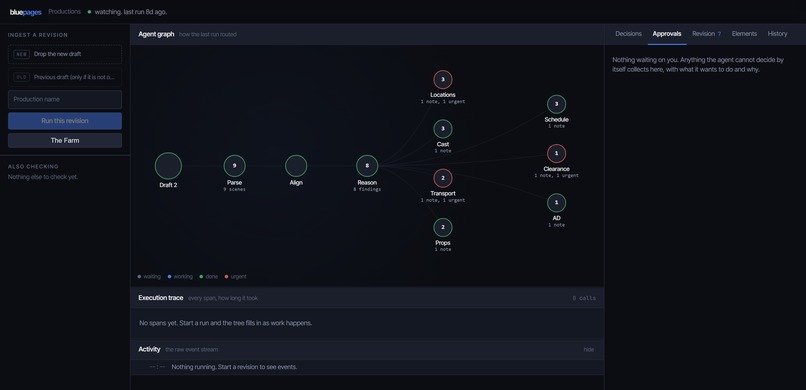Screen dimensions: 806x390
Task: Click the working legend dot
Action: (169, 276)
